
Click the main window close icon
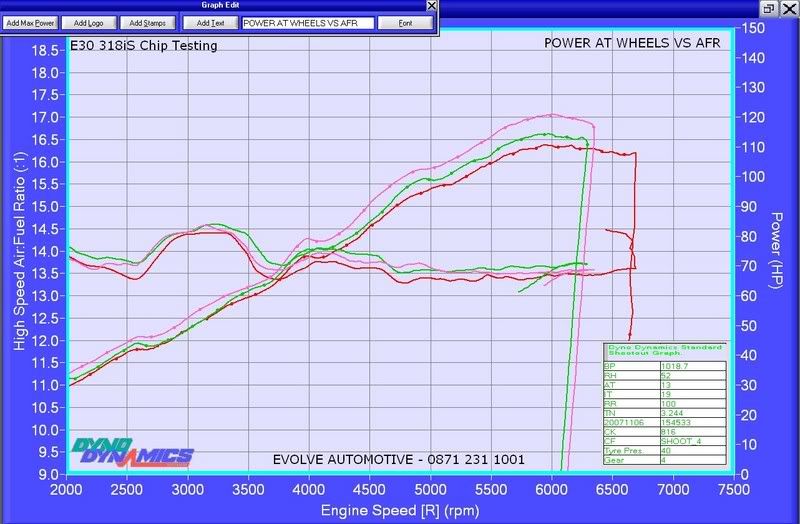point(788,7)
